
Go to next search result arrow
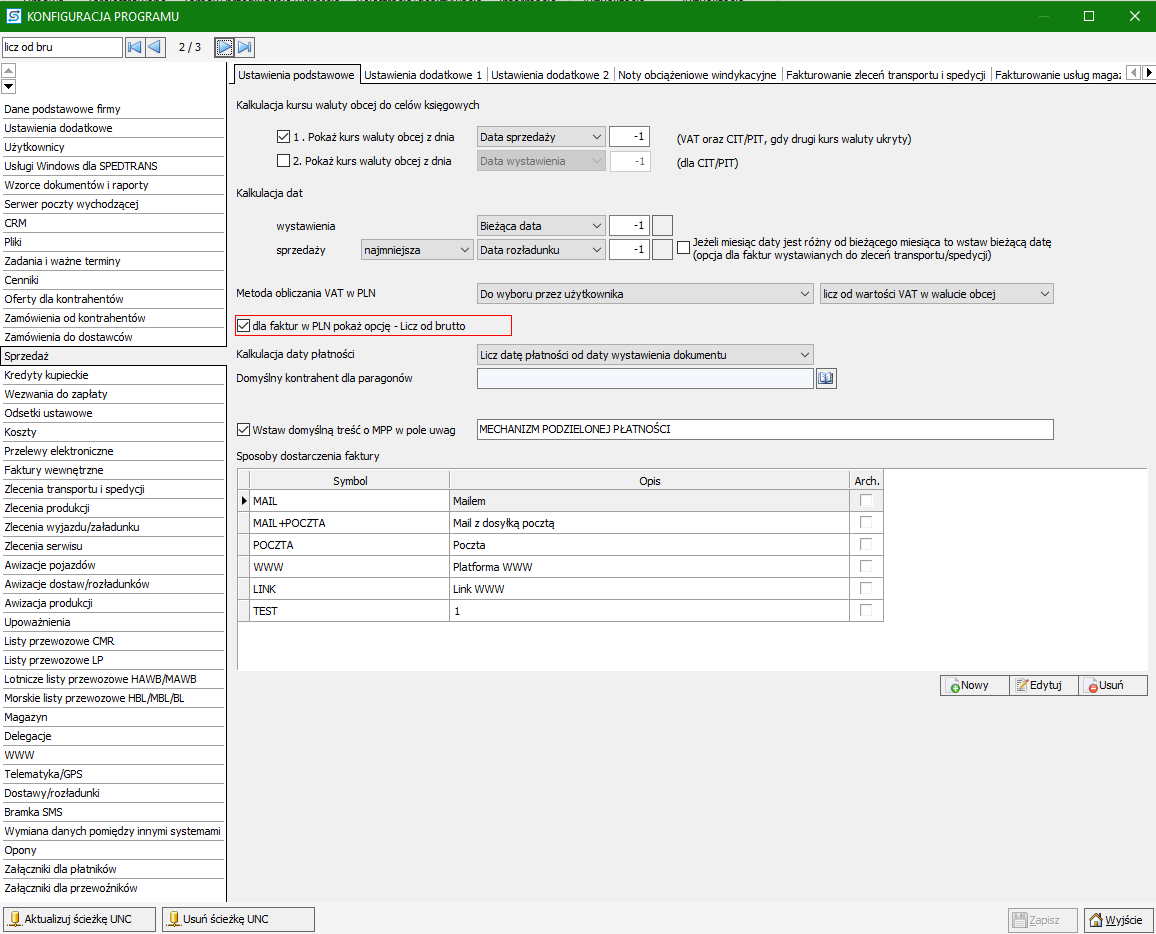coord(225,47)
